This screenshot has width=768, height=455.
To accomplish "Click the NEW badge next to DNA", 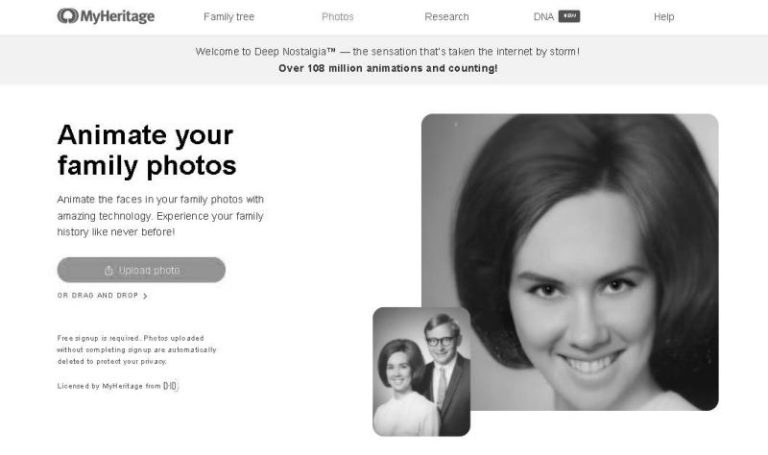I will click(x=569, y=17).
